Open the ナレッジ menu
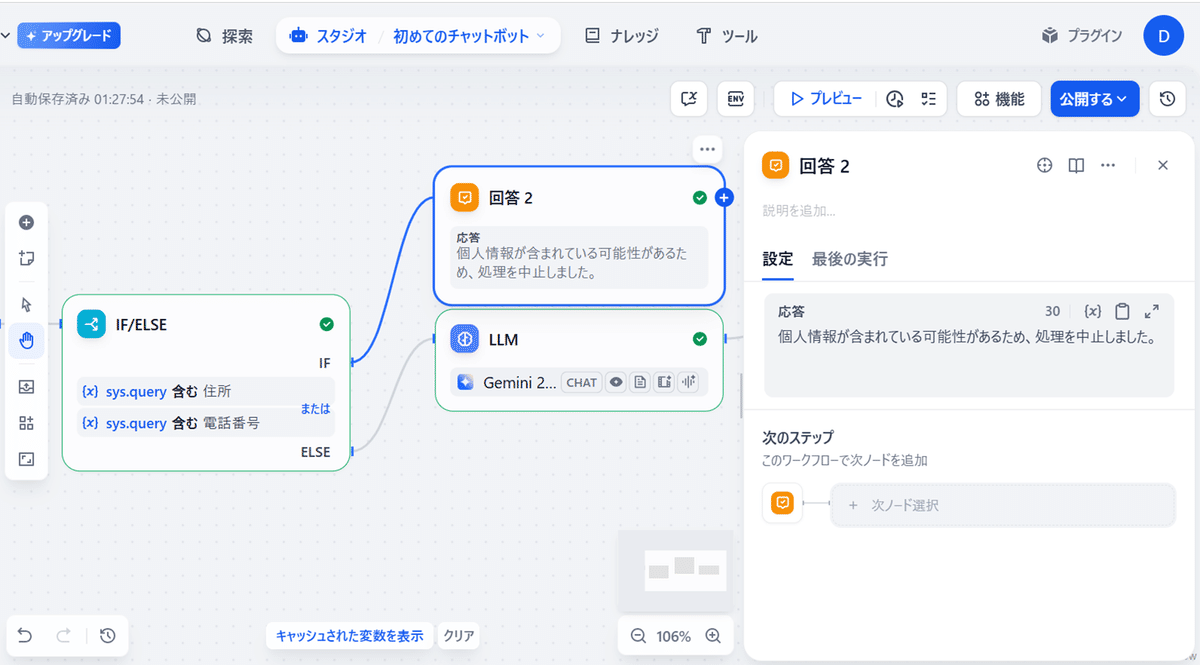This screenshot has height=665, width=1200. [x=622, y=36]
